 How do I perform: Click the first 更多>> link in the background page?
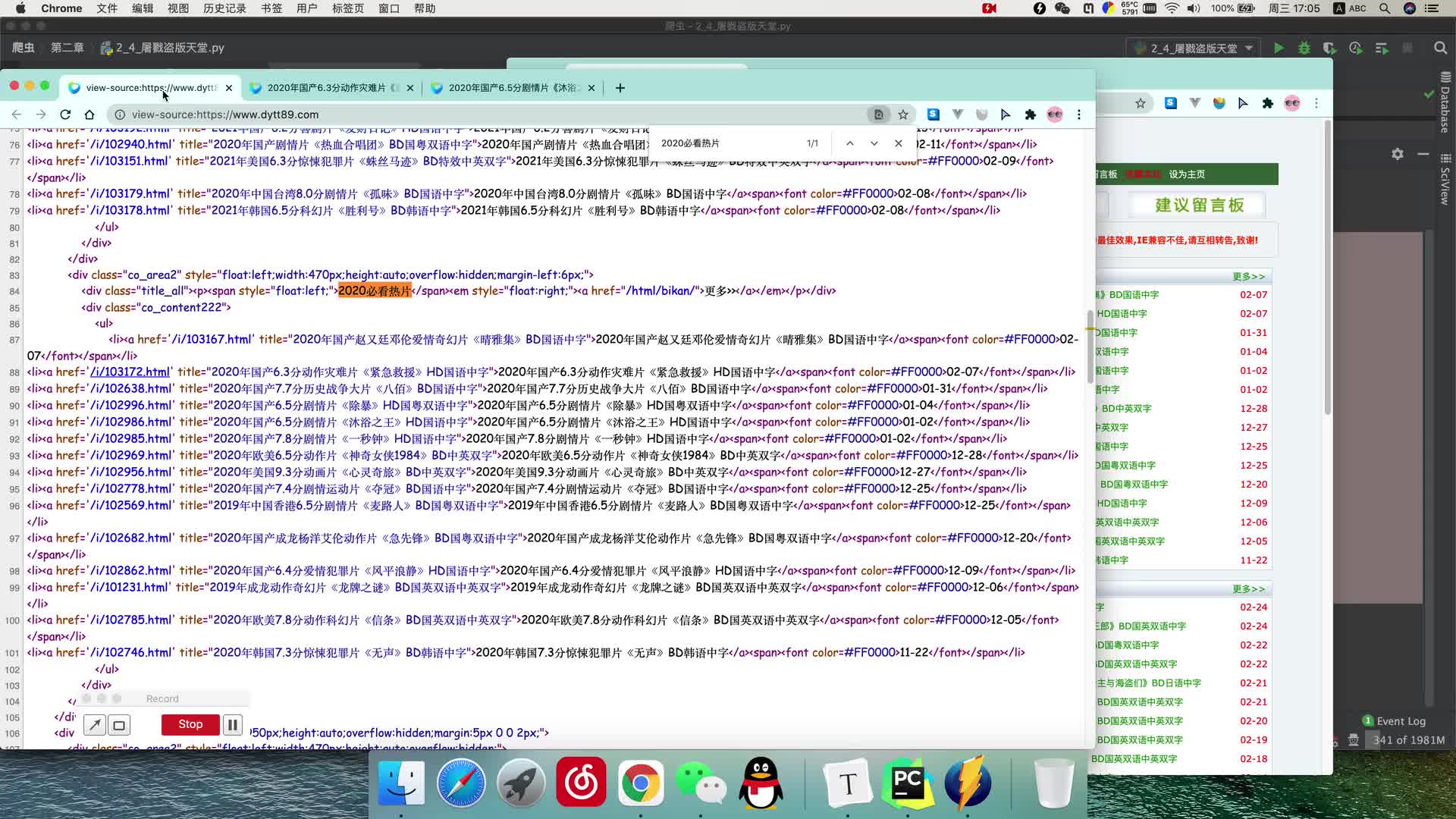tap(1248, 277)
